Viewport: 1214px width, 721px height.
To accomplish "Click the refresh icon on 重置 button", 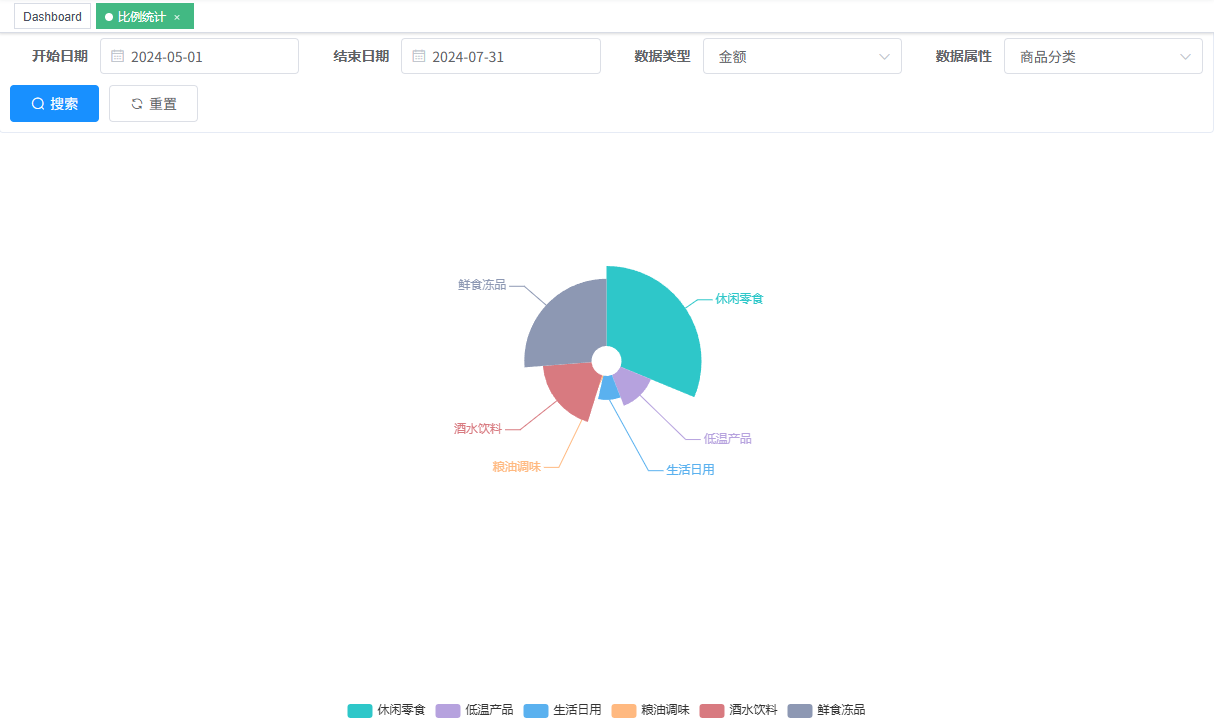I will coord(137,104).
